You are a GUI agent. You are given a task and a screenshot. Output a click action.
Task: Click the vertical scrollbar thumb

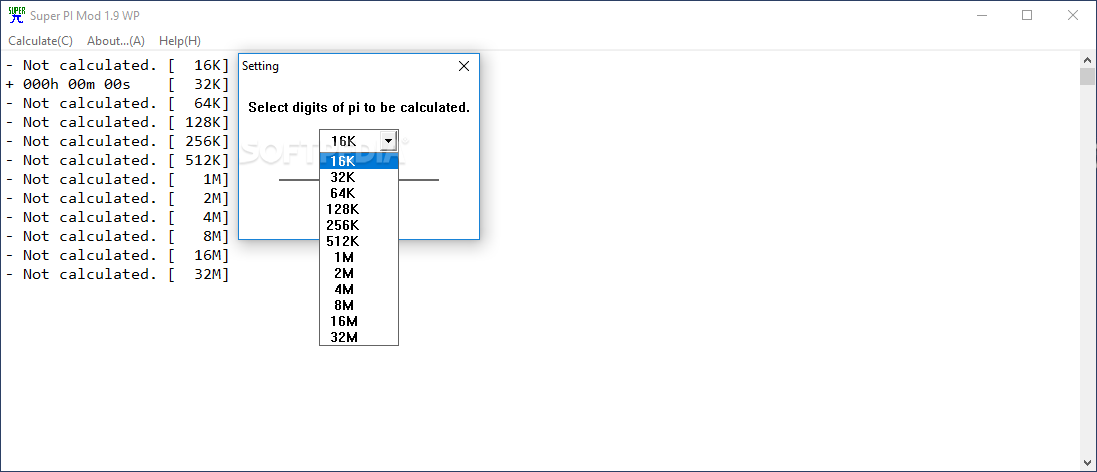1088,76
